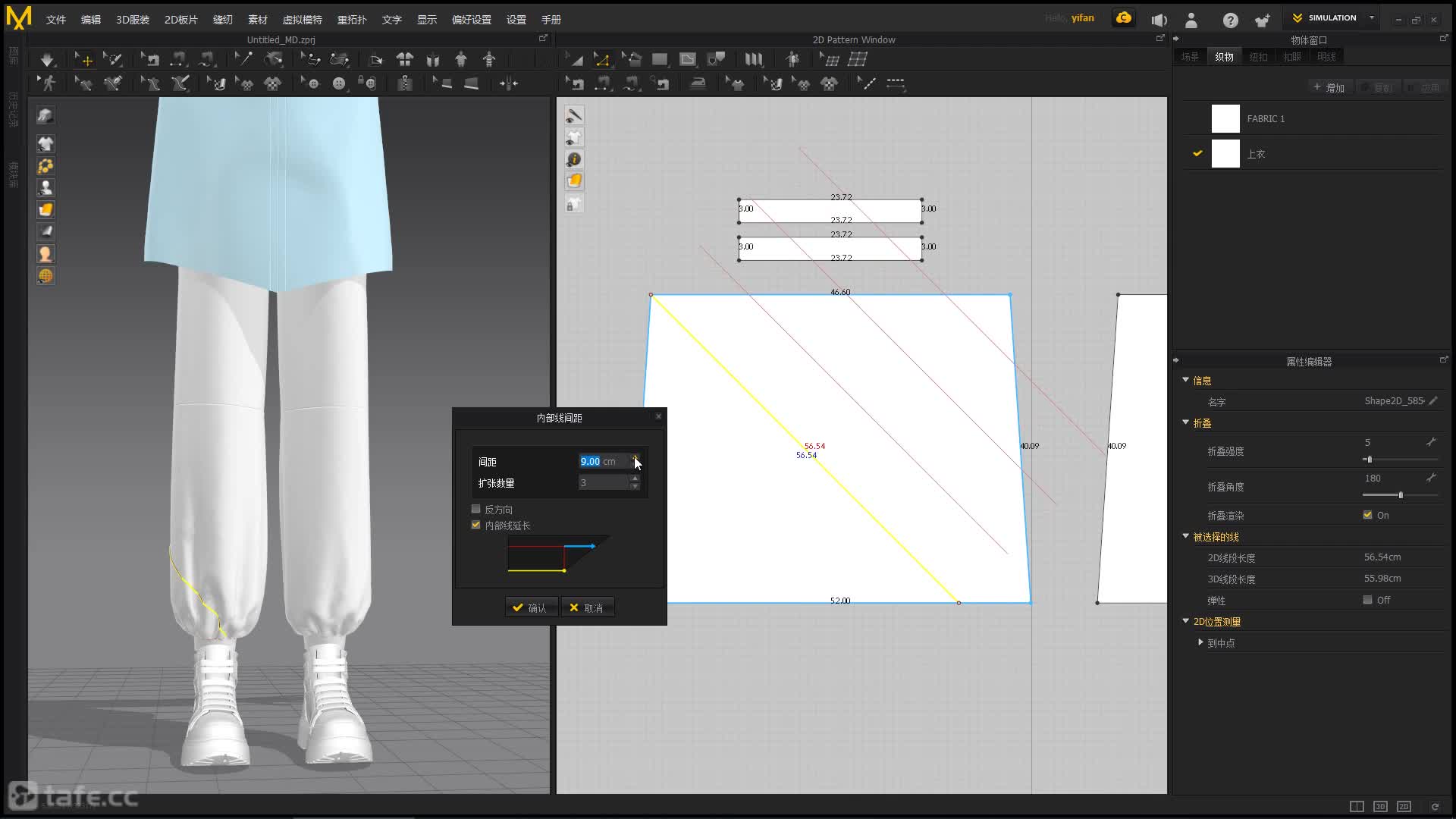This screenshot has width=1456, height=819.
Task: Select the Fold Arrangement pleats icon
Action: click(754, 59)
